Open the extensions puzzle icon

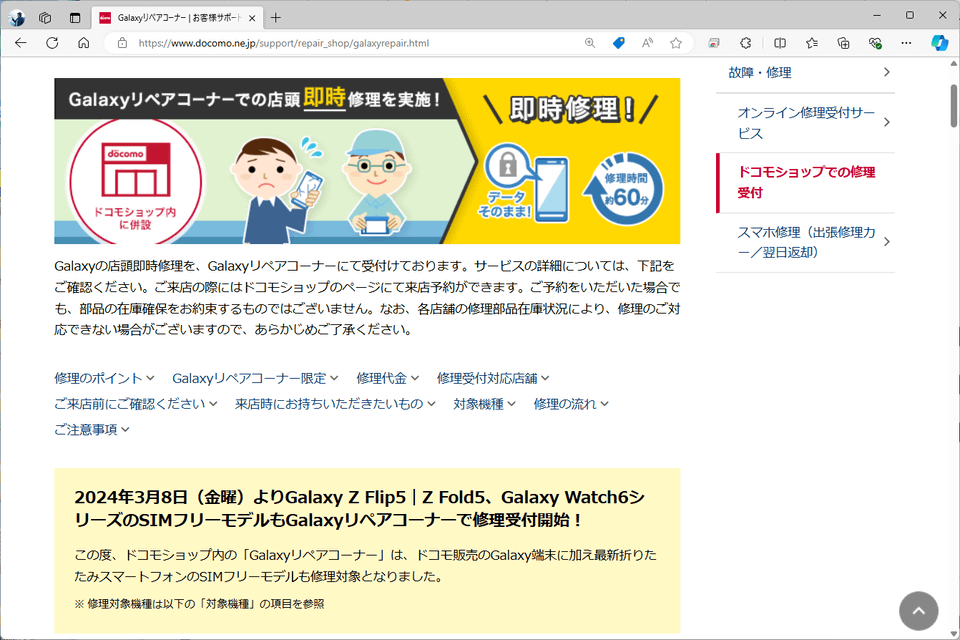[x=746, y=43]
